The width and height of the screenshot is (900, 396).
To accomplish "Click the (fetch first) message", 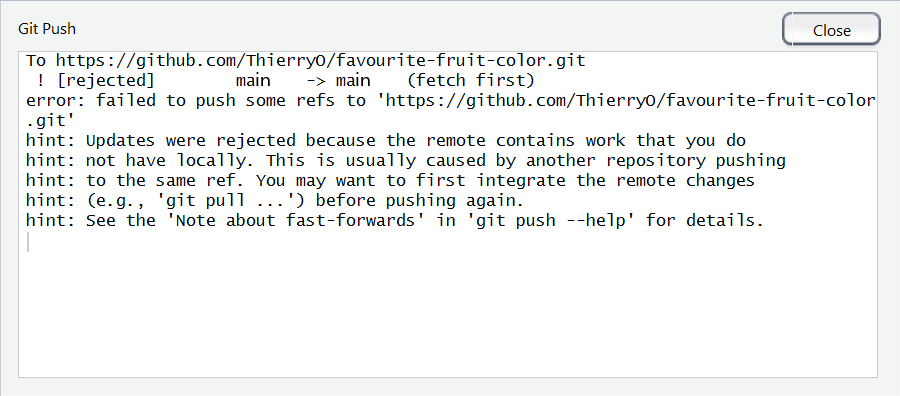I will point(467,81).
